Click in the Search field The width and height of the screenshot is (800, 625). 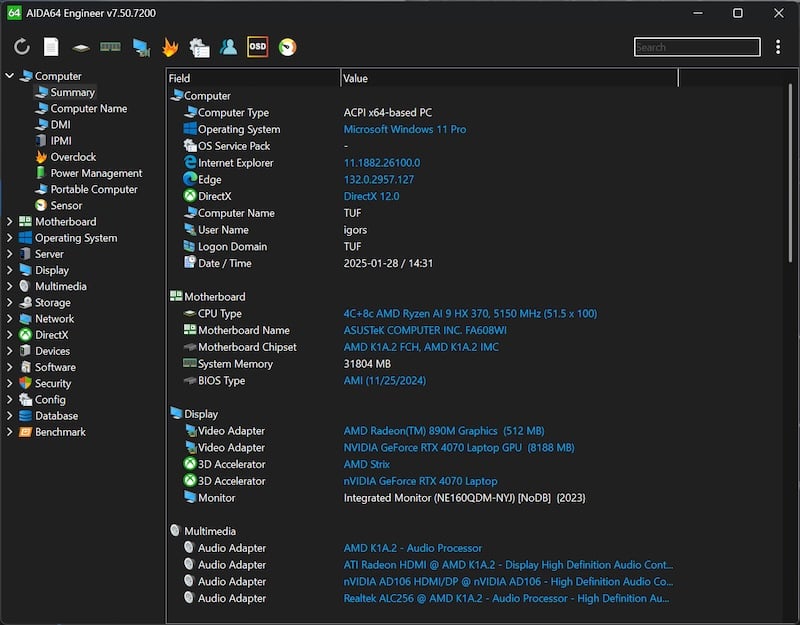697,47
